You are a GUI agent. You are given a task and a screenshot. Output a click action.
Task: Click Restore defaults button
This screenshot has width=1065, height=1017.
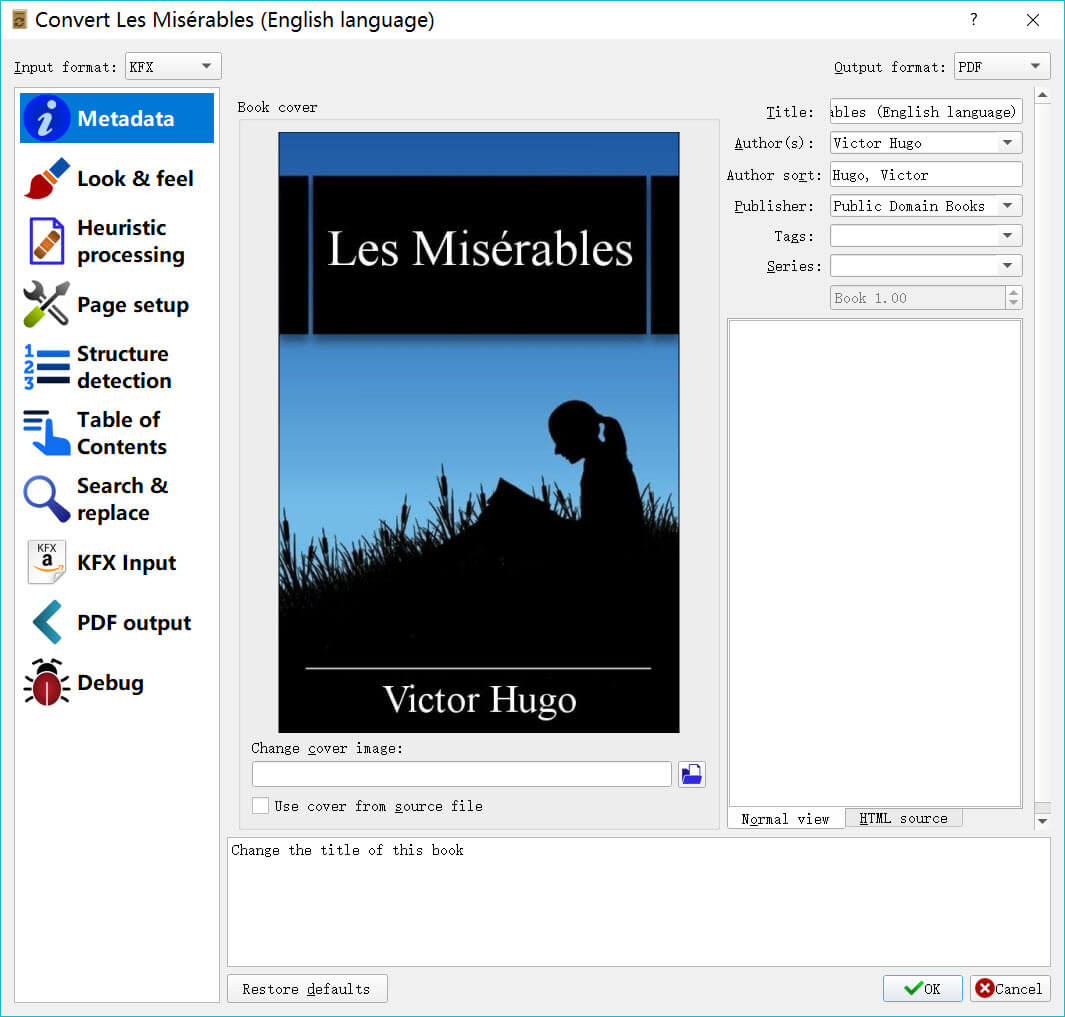click(307, 988)
